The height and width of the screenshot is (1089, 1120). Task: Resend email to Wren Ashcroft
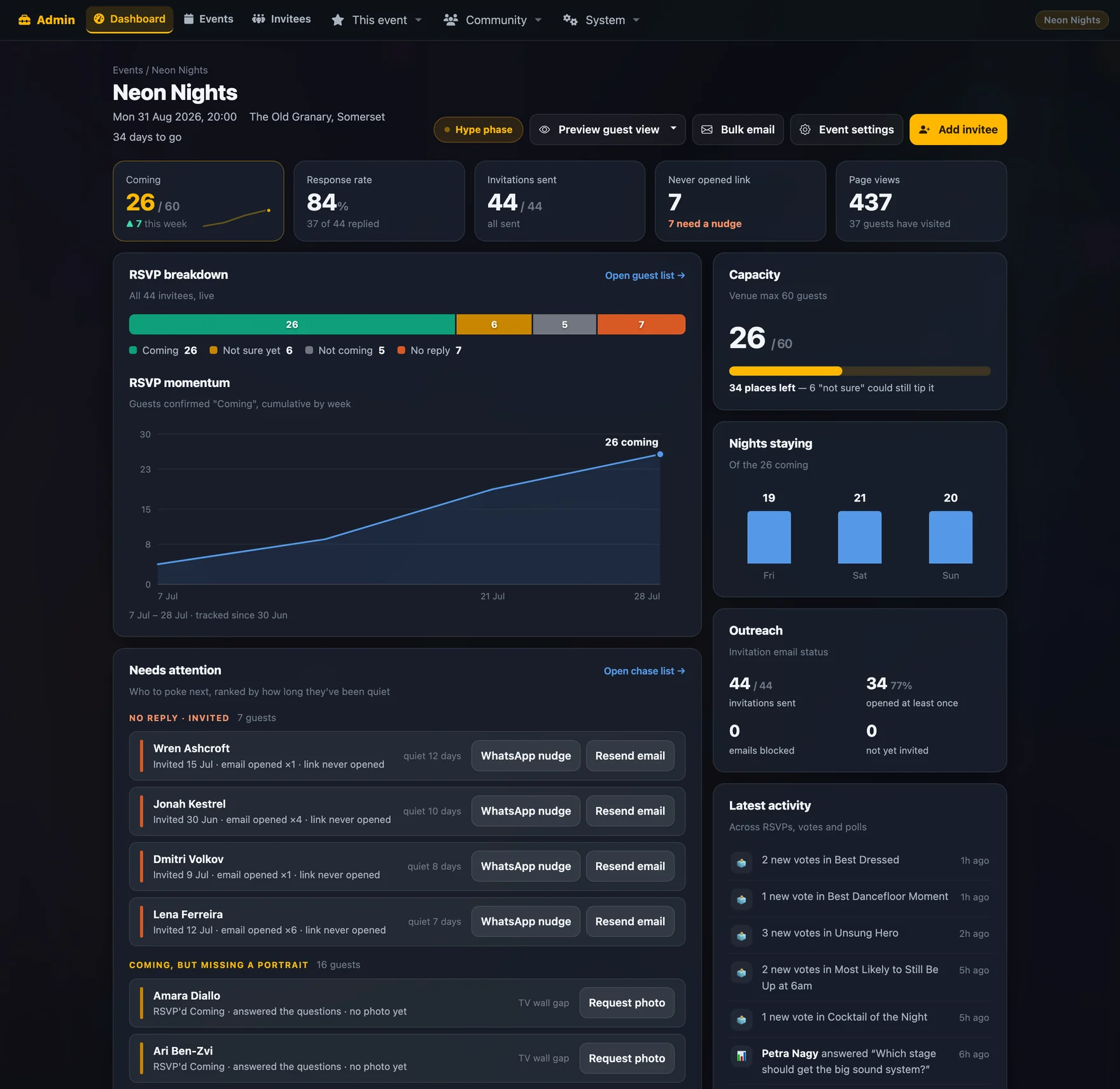pos(630,756)
